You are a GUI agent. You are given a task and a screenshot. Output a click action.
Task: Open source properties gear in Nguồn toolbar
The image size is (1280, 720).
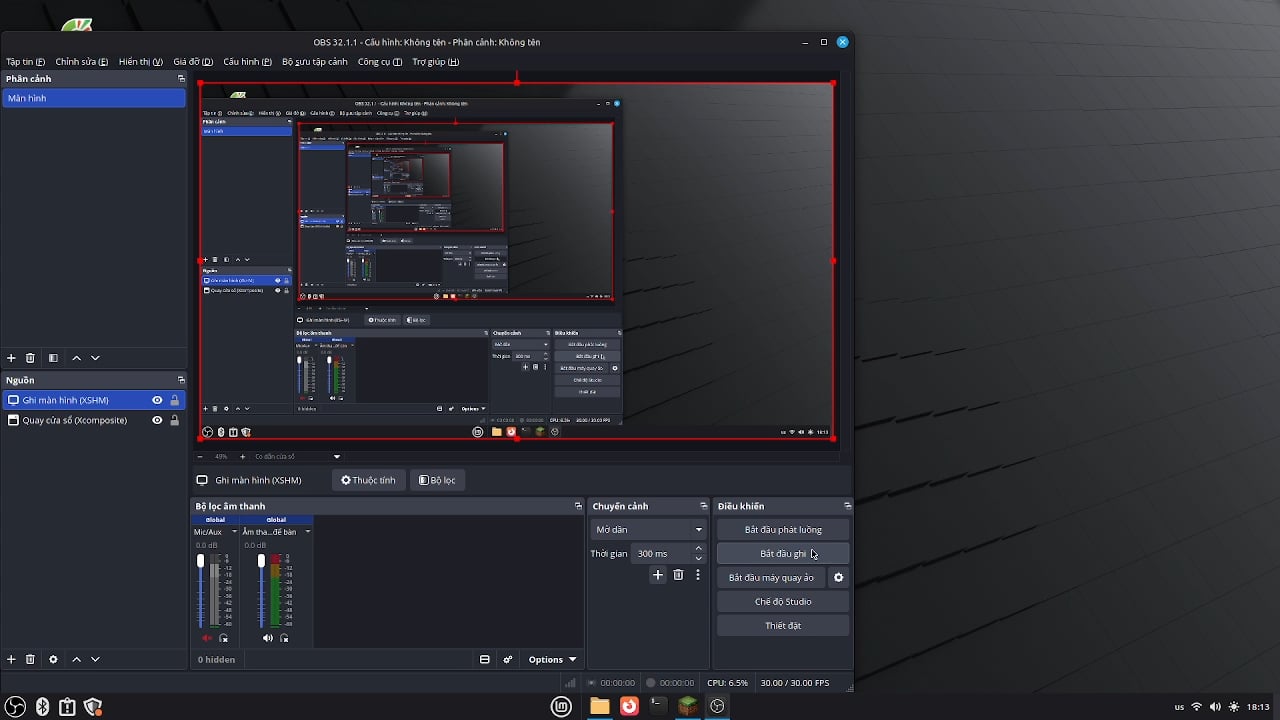[53, 659]
